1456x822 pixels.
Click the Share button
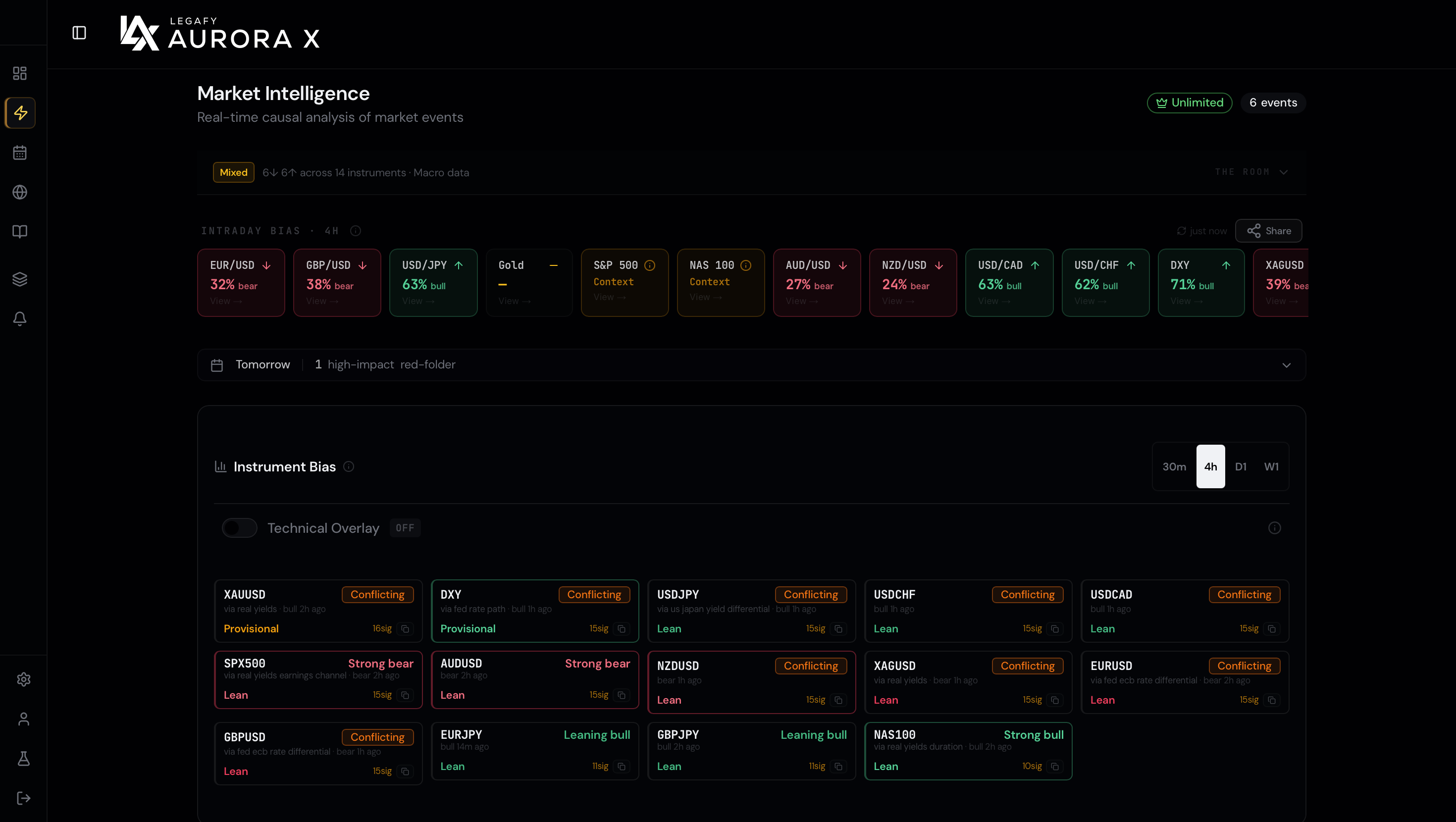[1269, 231]
